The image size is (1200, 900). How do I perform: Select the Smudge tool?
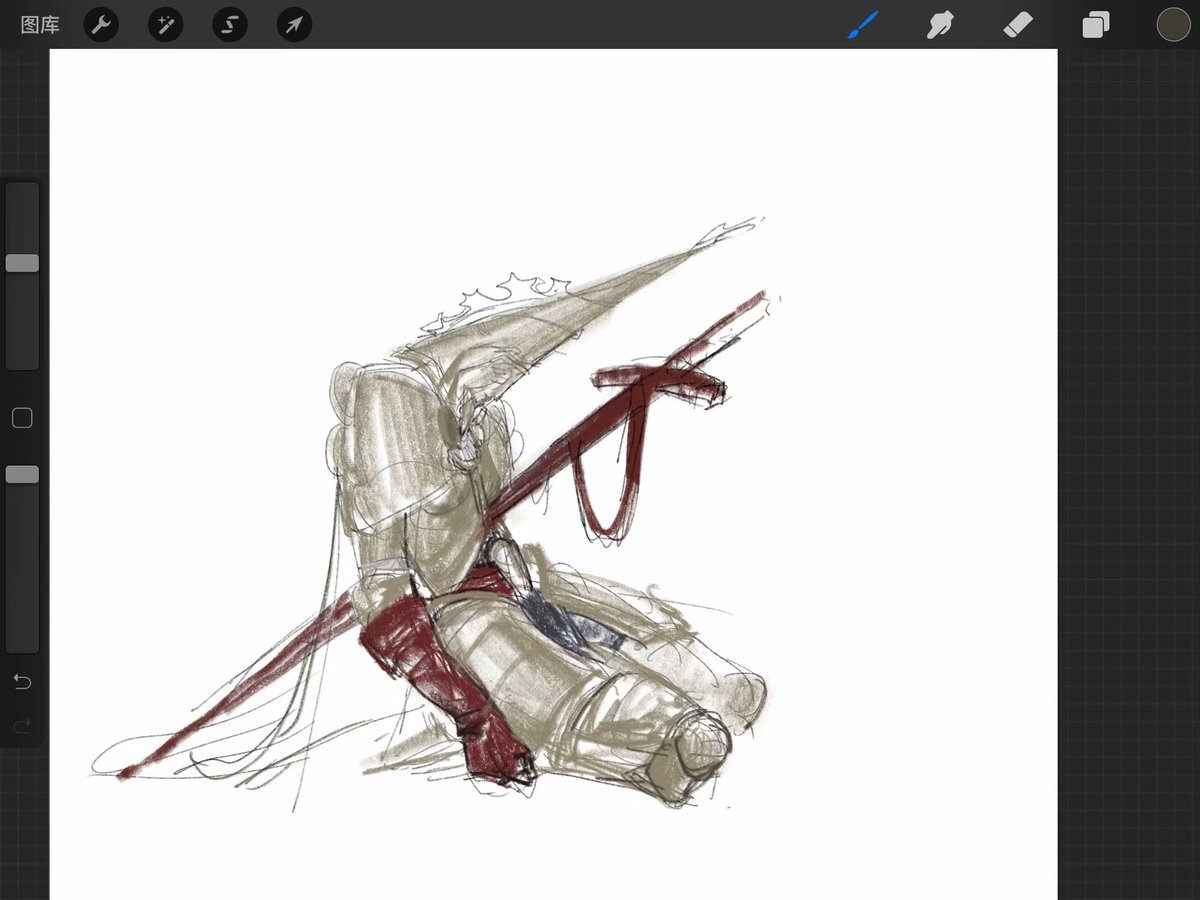(x=940, y=25)
